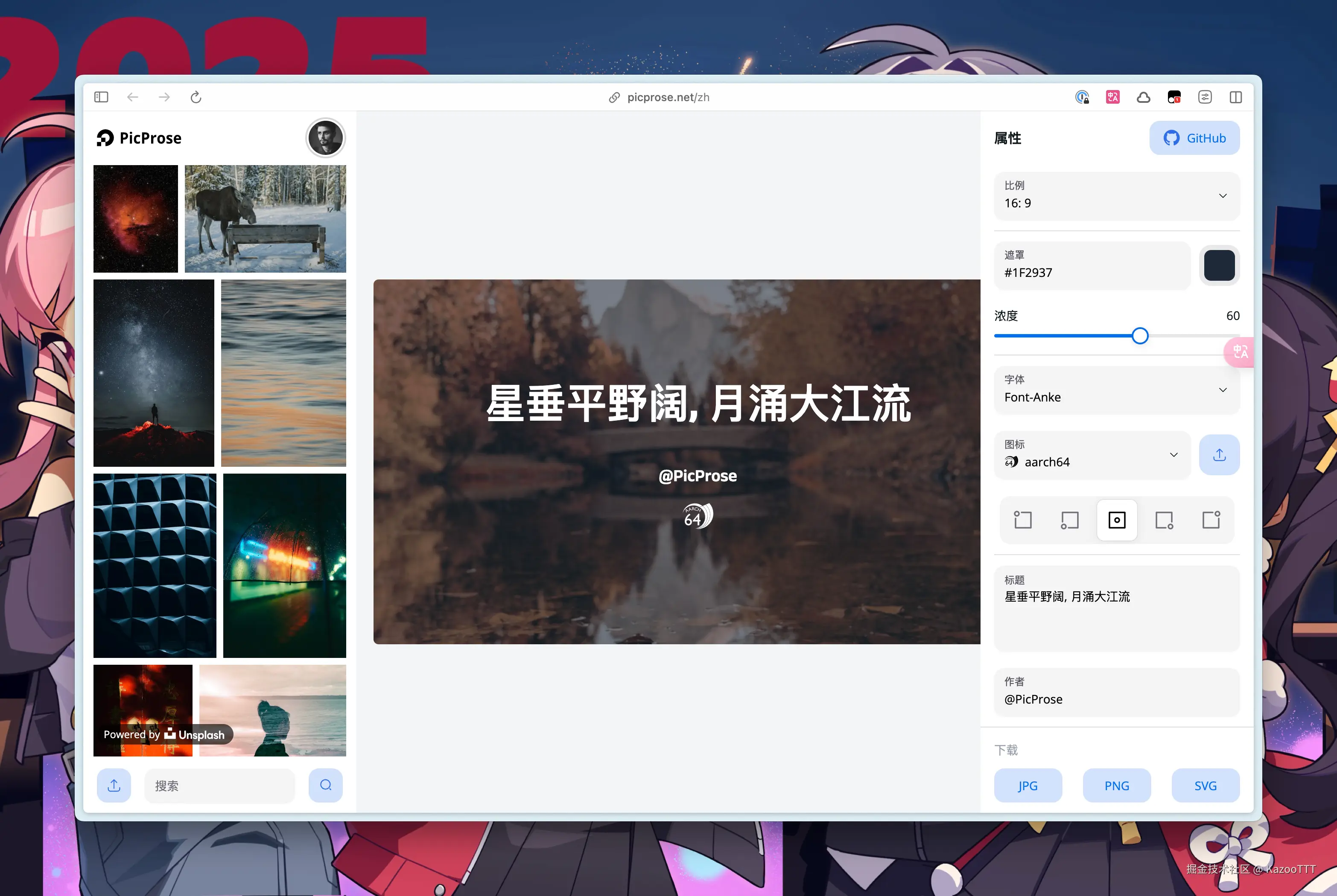Select the bottom-right logo position option
Screen dimensions: 1337x896
pos(1165,520)
